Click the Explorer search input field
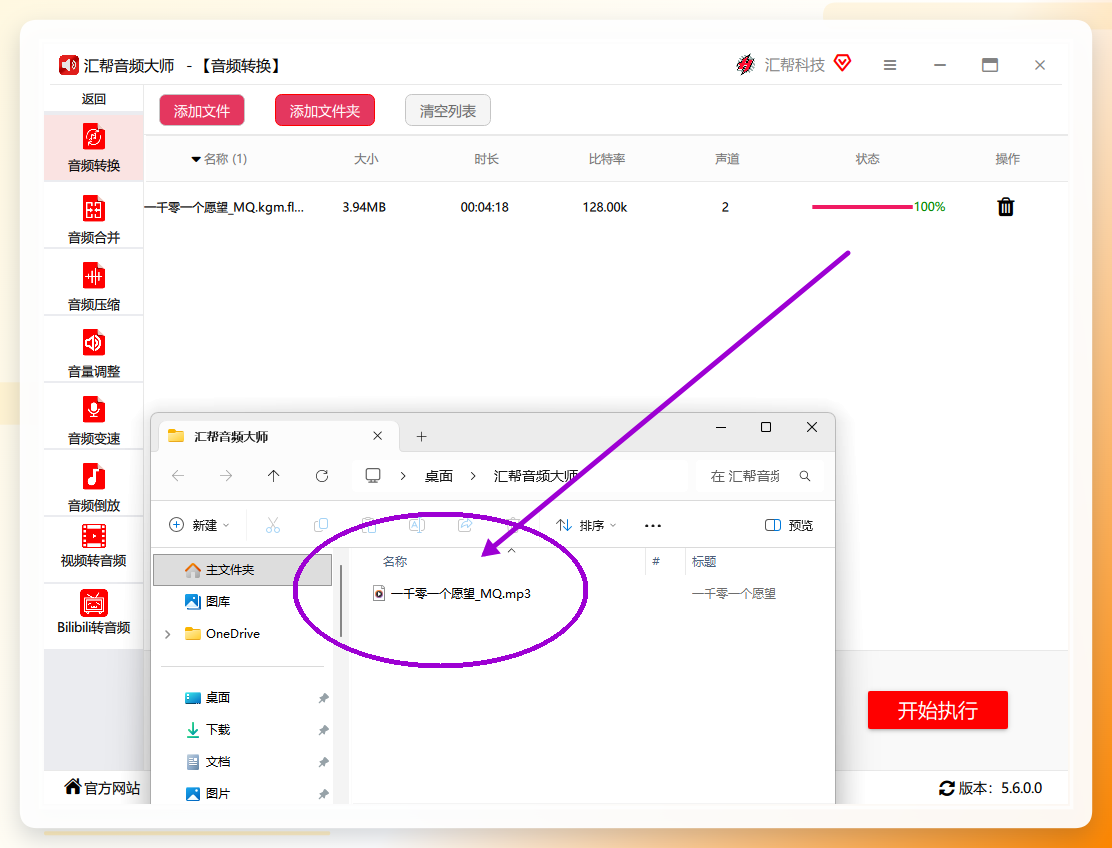This screenshot has width=1112, height=848. pos(744,476)
